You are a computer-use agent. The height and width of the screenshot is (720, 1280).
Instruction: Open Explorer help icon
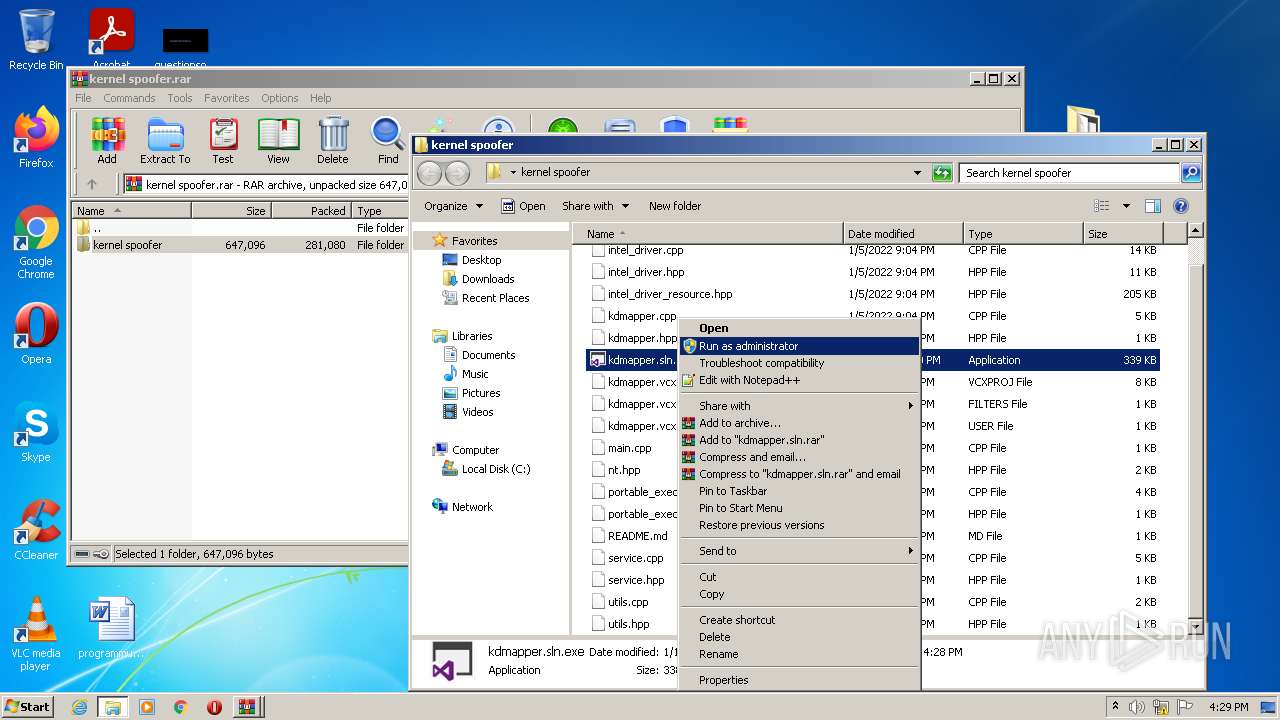(x=1180, y=206)
